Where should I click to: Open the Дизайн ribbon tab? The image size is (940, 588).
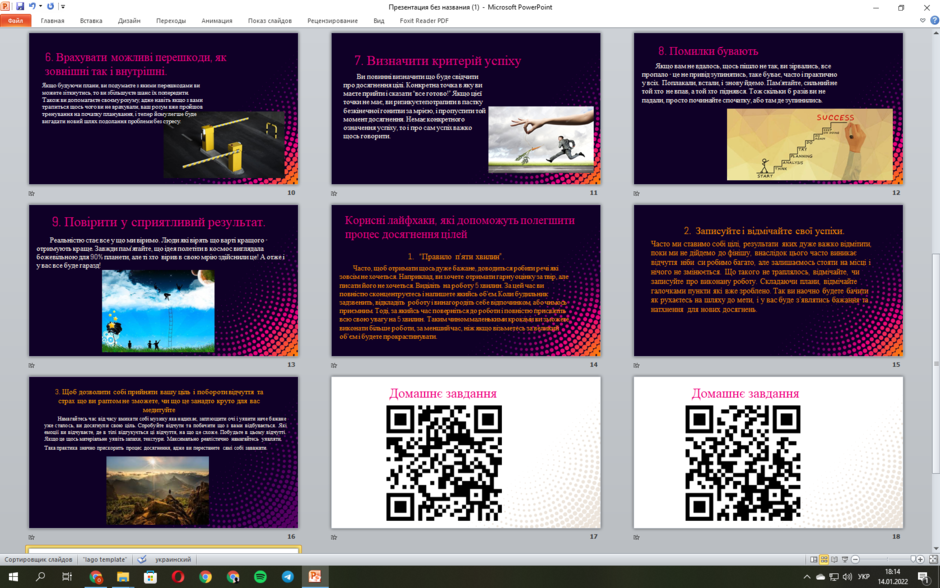129,20
